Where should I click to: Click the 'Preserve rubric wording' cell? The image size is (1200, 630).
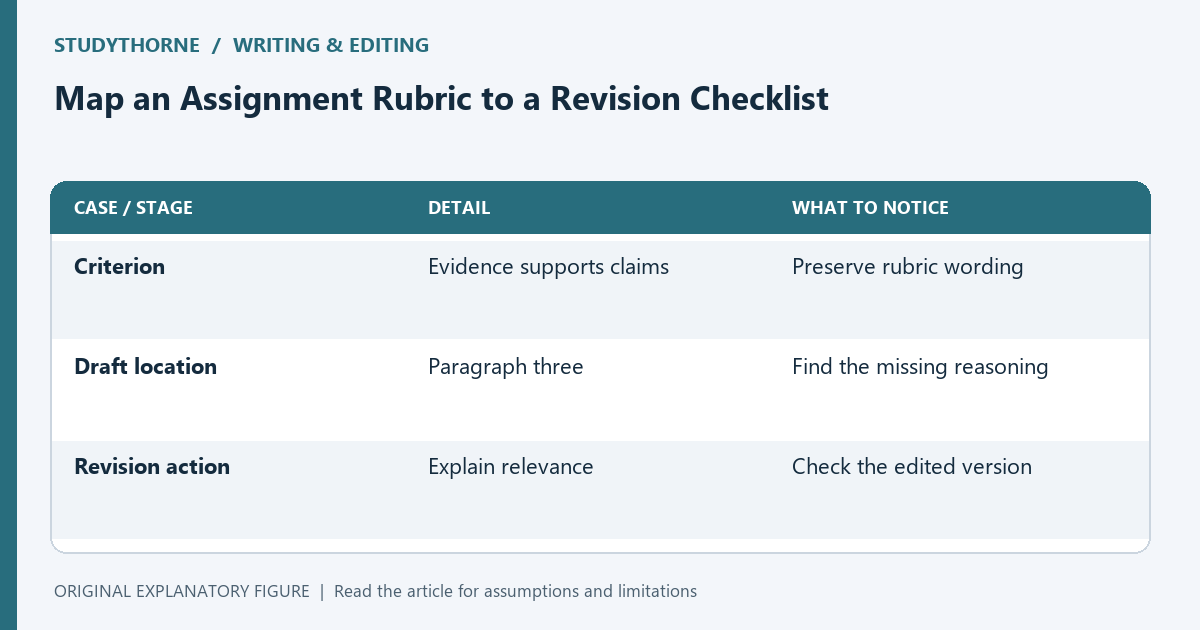[x=907, y=267]
